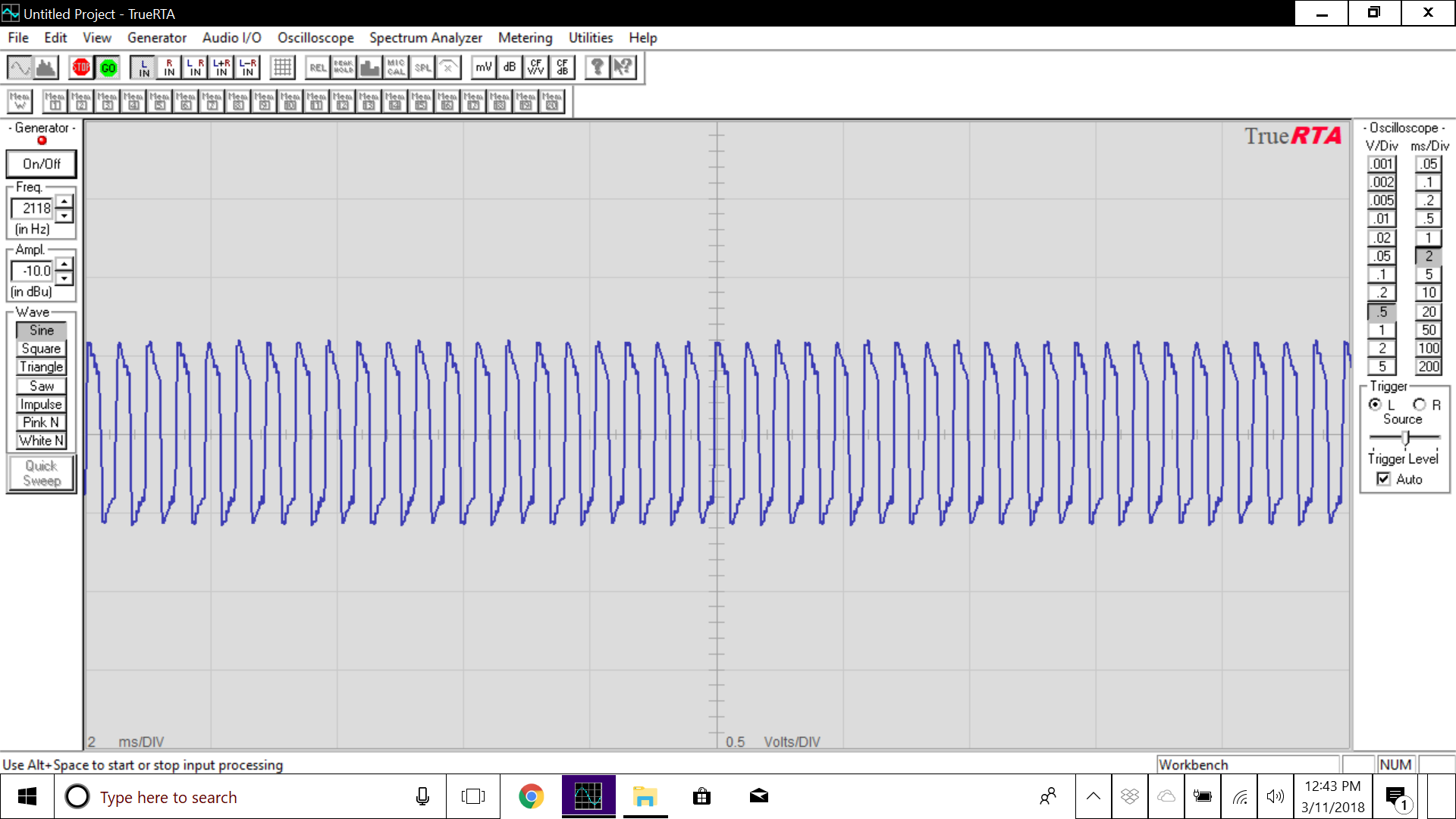
Task: Open the Spectrum Analyzer menu
Action: 425,38
